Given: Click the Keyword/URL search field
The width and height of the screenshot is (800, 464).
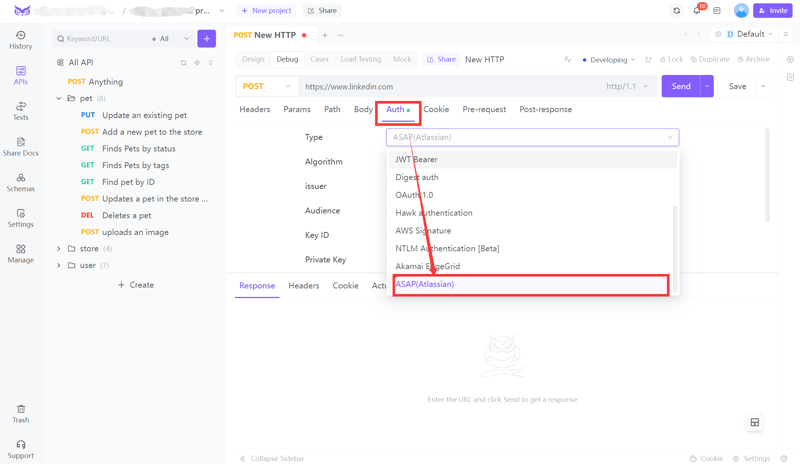Looking at the screenshot, I should click(x=103, y=39).
